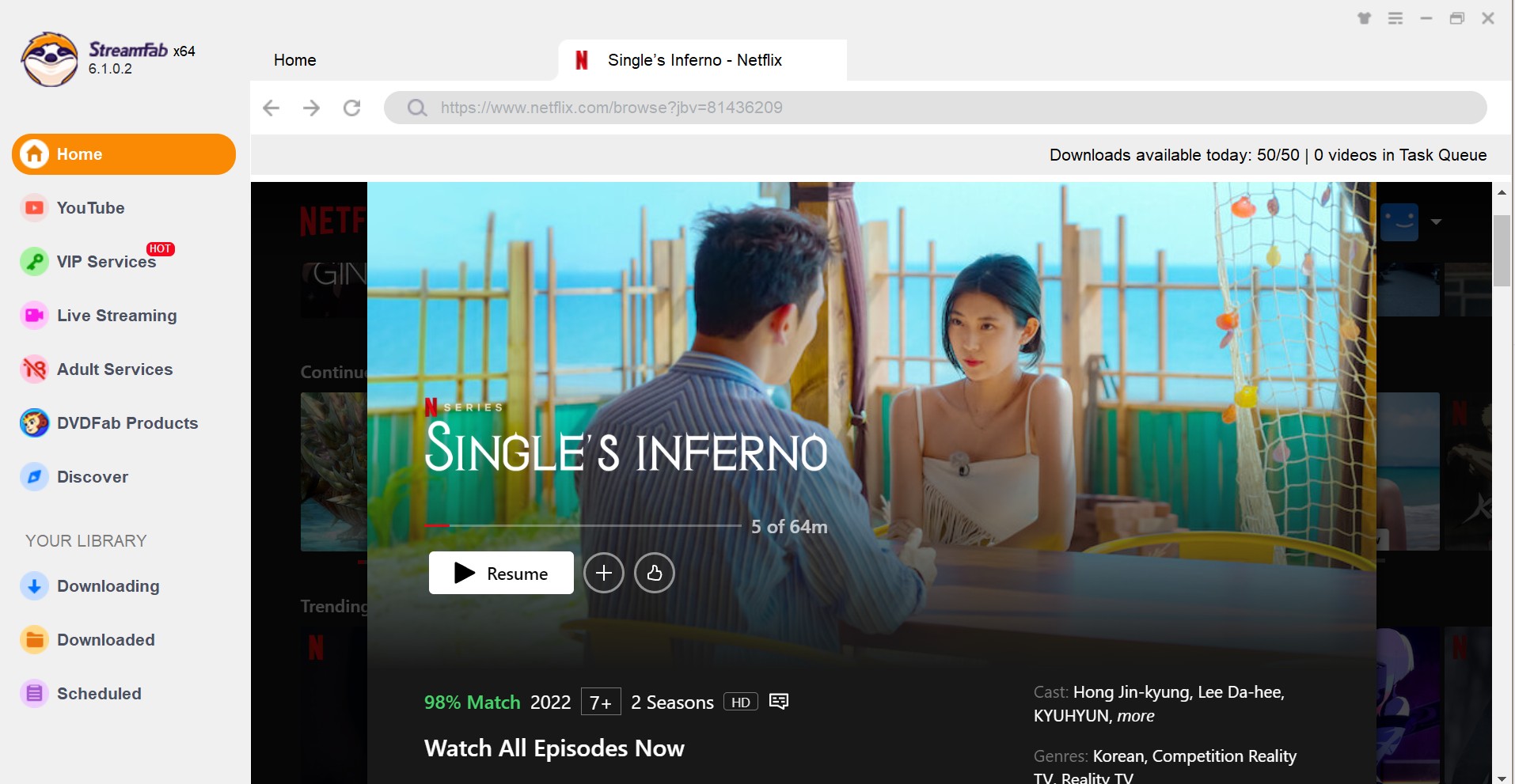This screenshot has height=784, width=1515.
Task: Click the page scrollbar up arrow
Action: pos(1502,192)
